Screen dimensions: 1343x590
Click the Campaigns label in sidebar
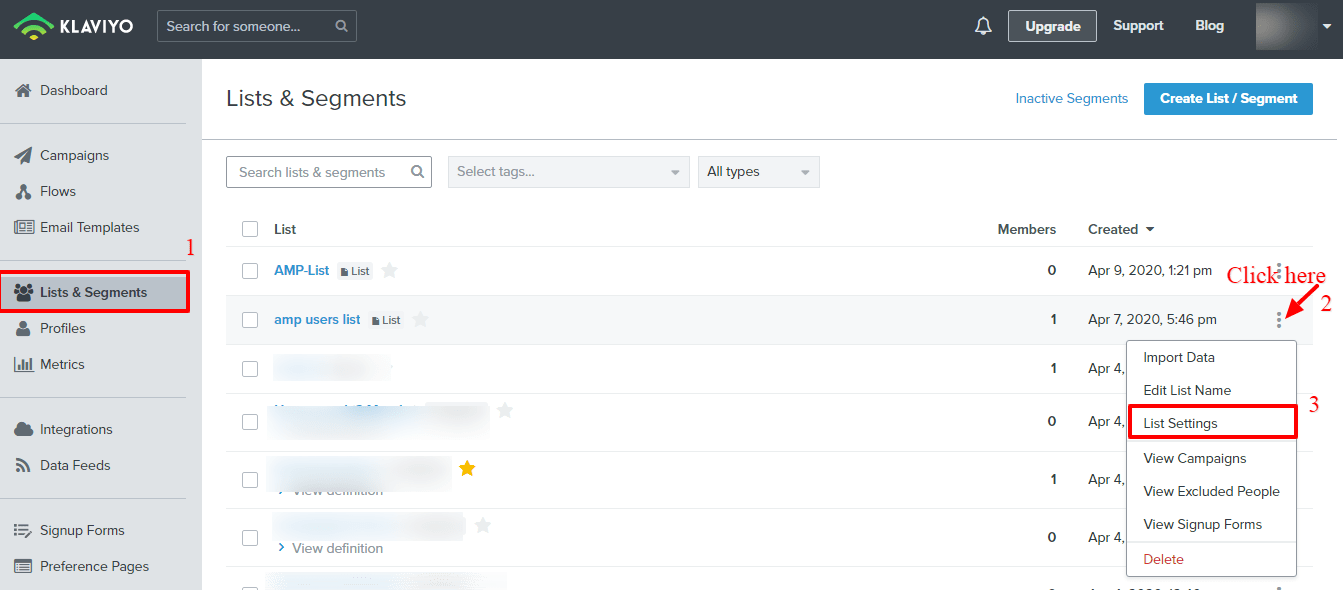click(74, 155)
